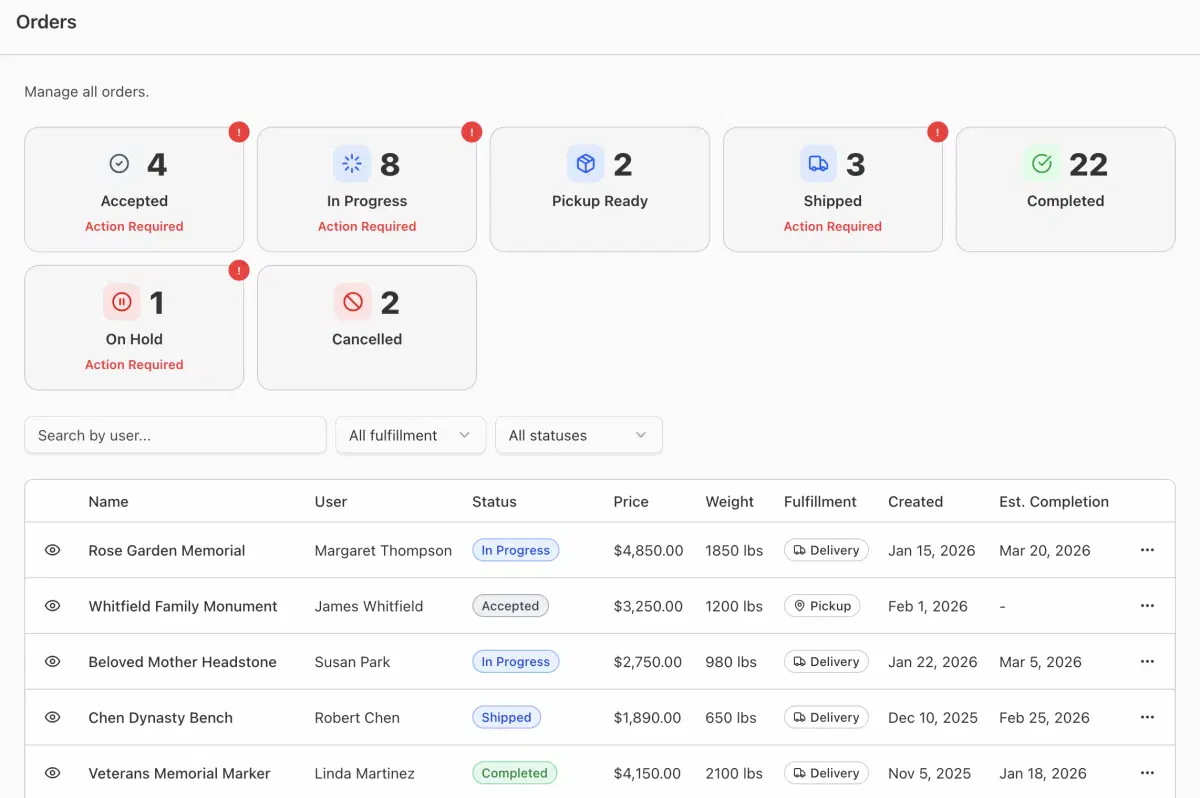Open the Orders menu heading
The height and width of the screenshot is (798, 1200).
(46, 21)
